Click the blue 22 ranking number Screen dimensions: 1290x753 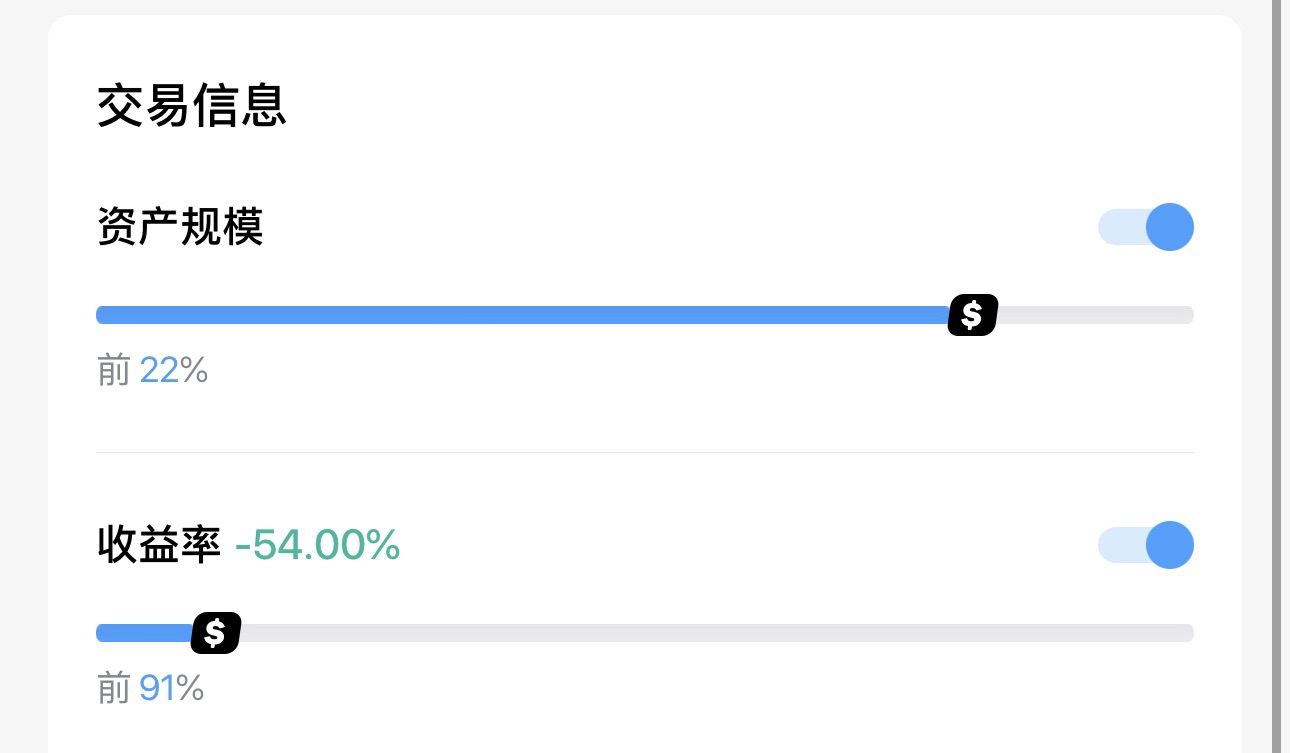point(159,371)
